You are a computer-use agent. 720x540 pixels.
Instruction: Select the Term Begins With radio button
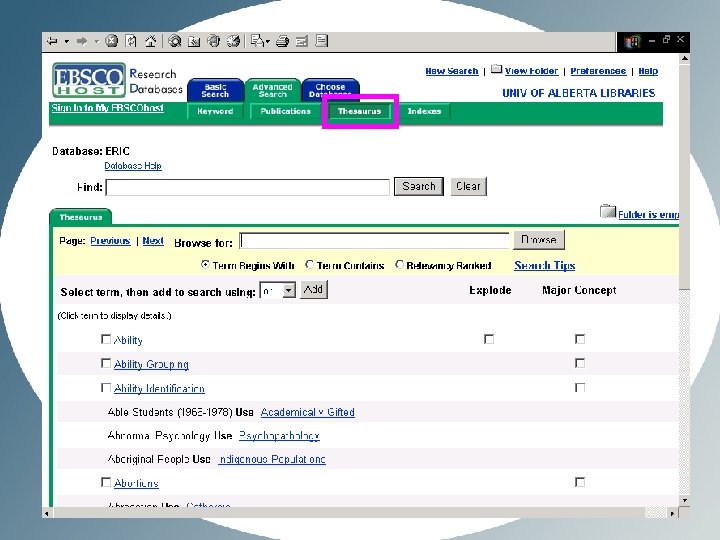[205, 264]
